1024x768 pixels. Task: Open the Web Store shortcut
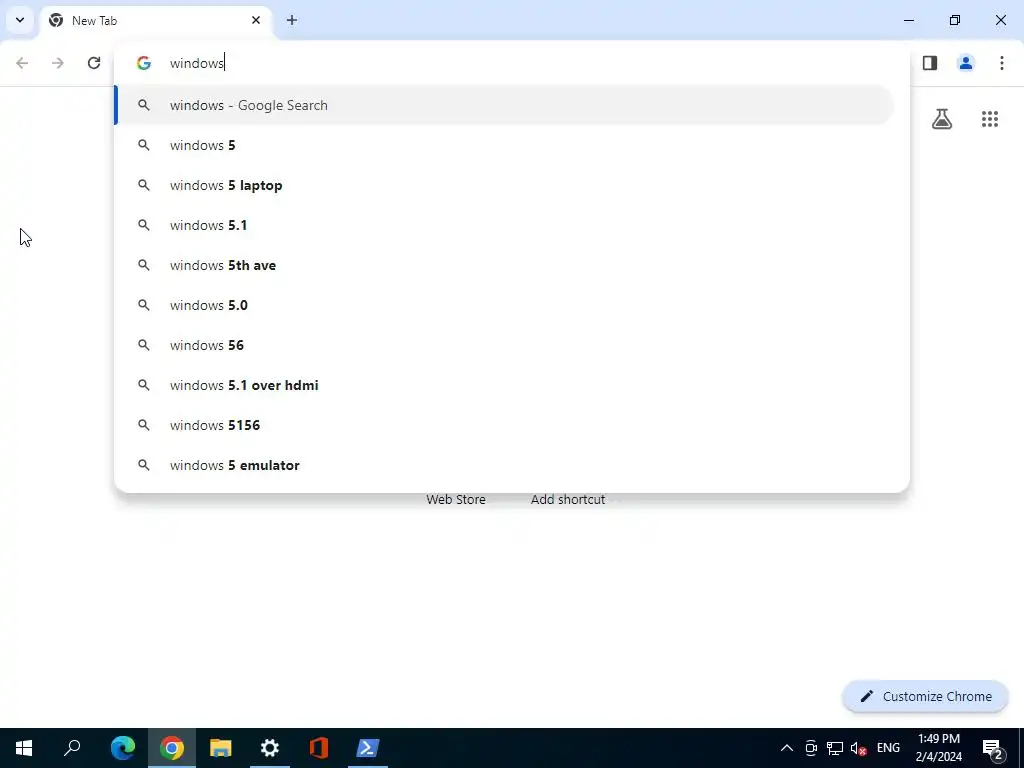[456, 499]
